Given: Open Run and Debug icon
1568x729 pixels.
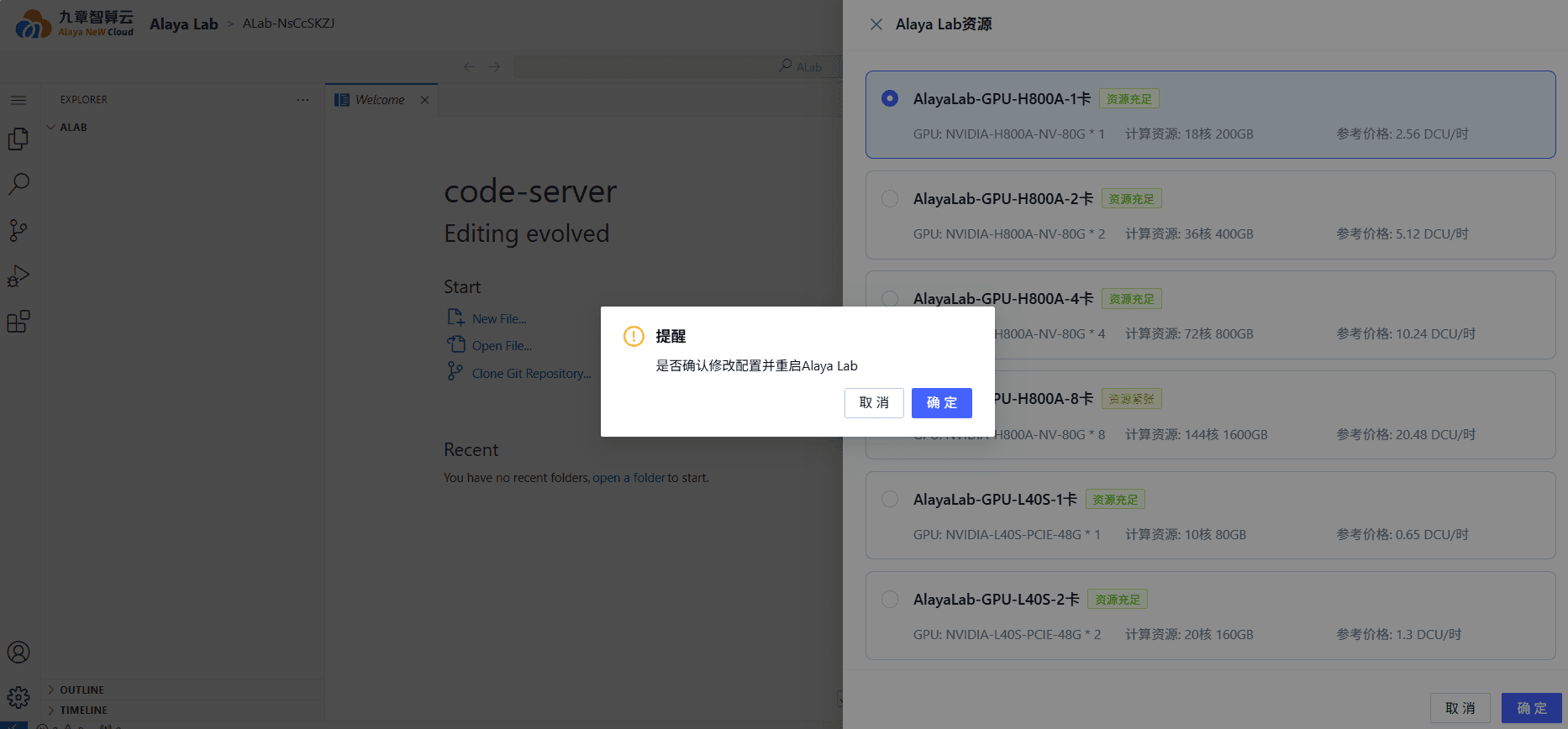Looking at the screenshot, I should 18,276.
